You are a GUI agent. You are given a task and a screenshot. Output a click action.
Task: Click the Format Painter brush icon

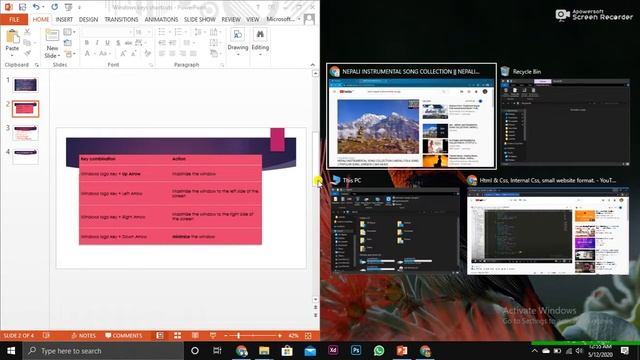pyautogui.click(x=27, y=53)
